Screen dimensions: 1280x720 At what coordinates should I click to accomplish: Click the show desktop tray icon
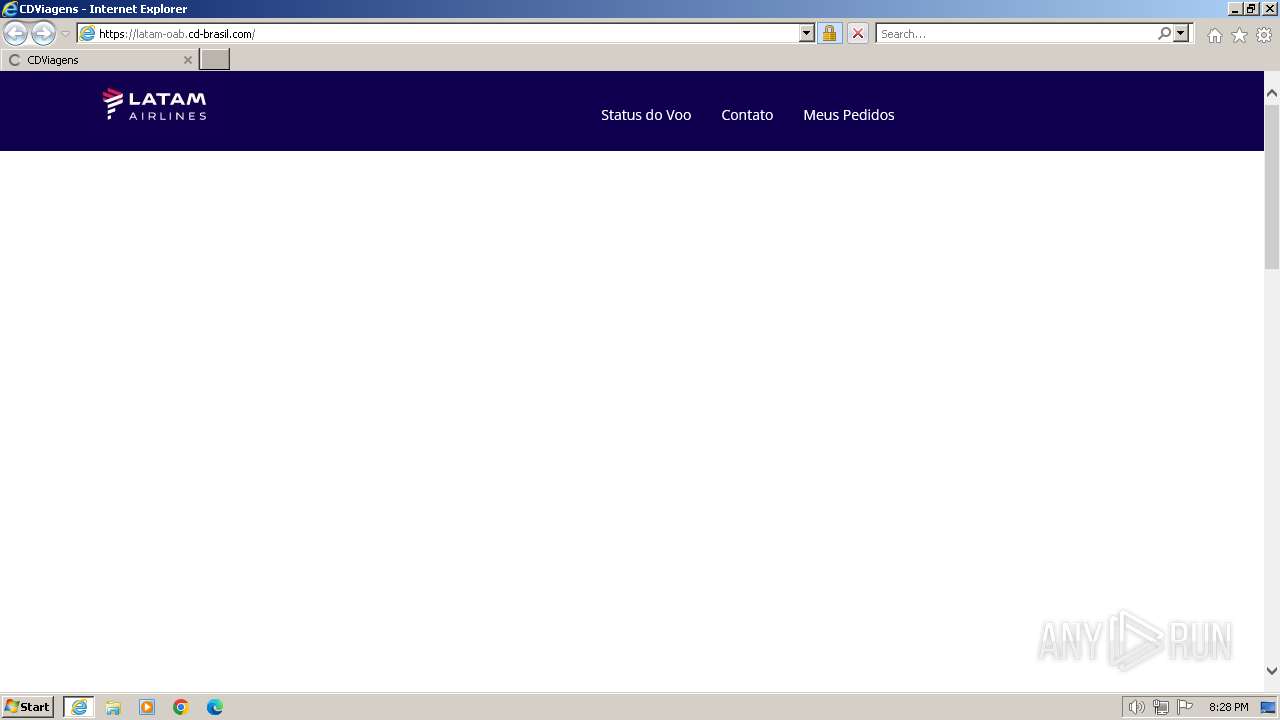click(x=1268, y=707)
